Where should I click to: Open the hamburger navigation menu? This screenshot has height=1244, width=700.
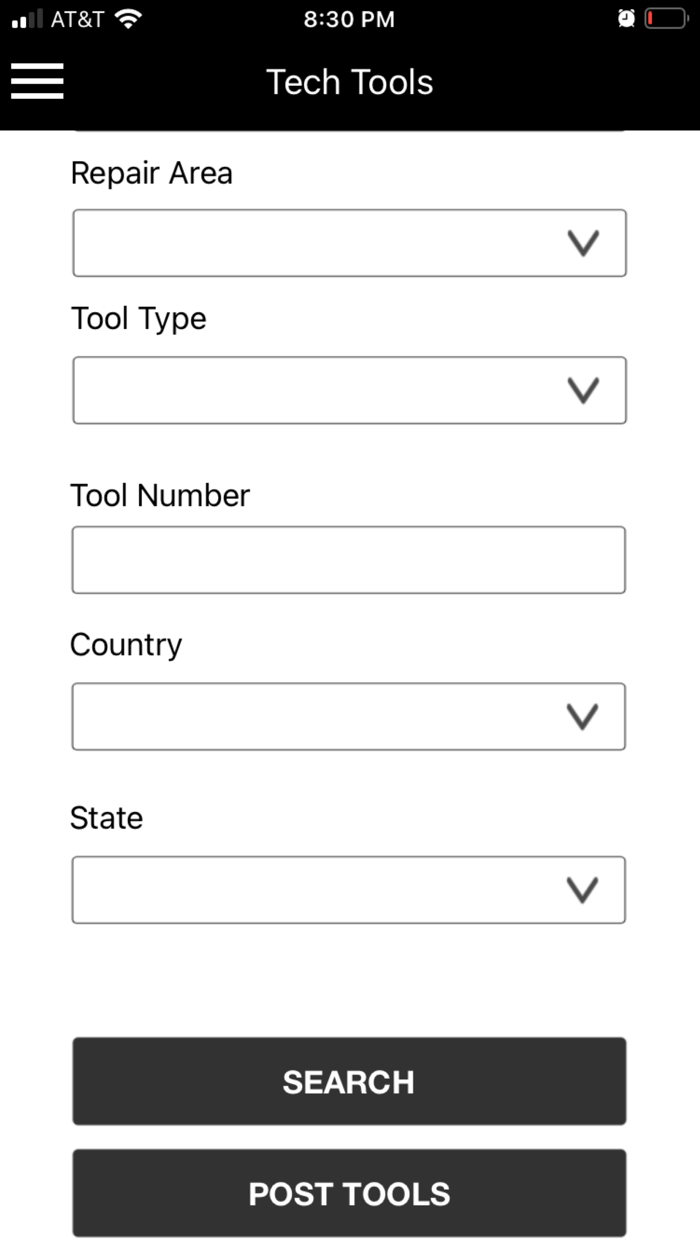[37, 82]
